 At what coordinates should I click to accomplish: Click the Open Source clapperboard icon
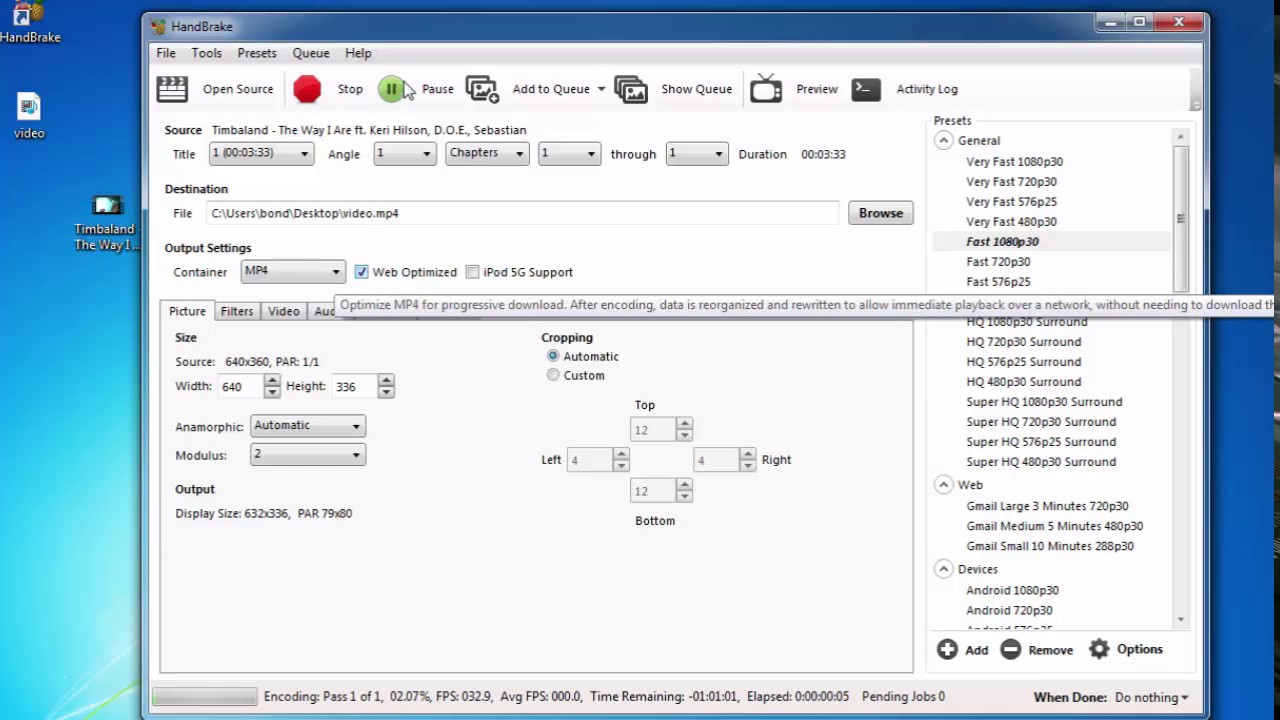tap(172, 89)
